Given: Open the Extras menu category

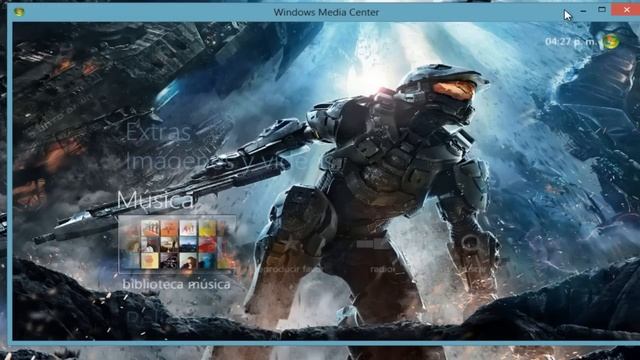Looking at the screenshot, I should 159,132.
